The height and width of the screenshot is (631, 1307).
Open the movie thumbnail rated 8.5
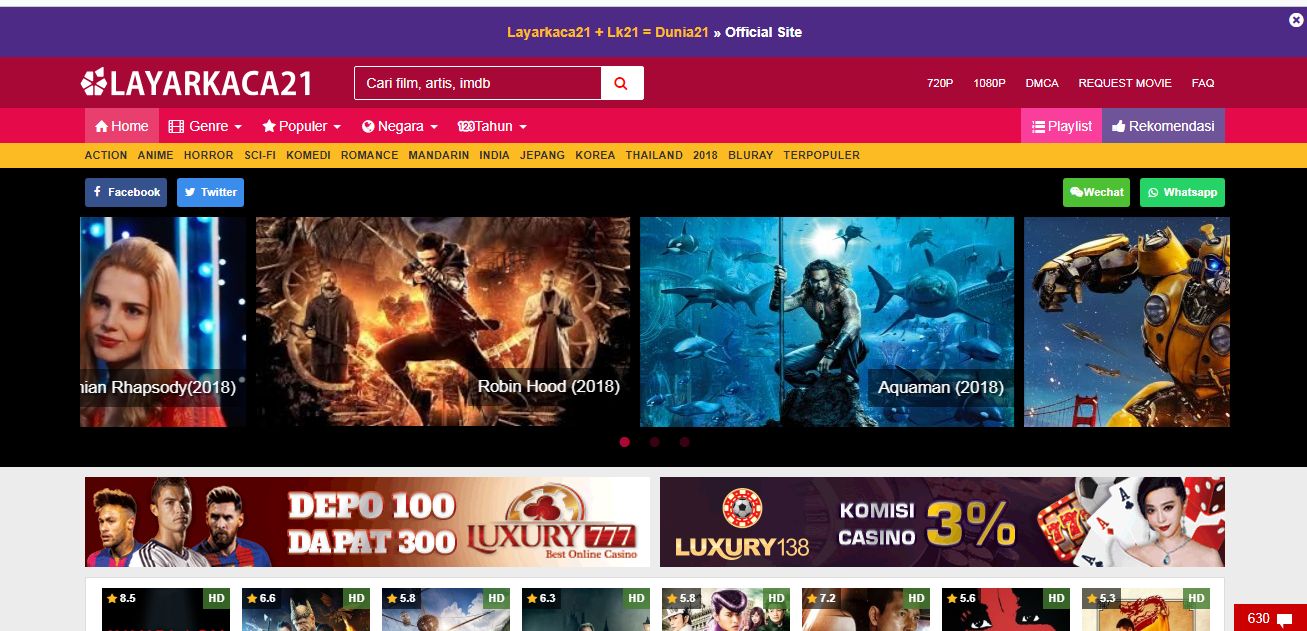[x=166, y=609]
